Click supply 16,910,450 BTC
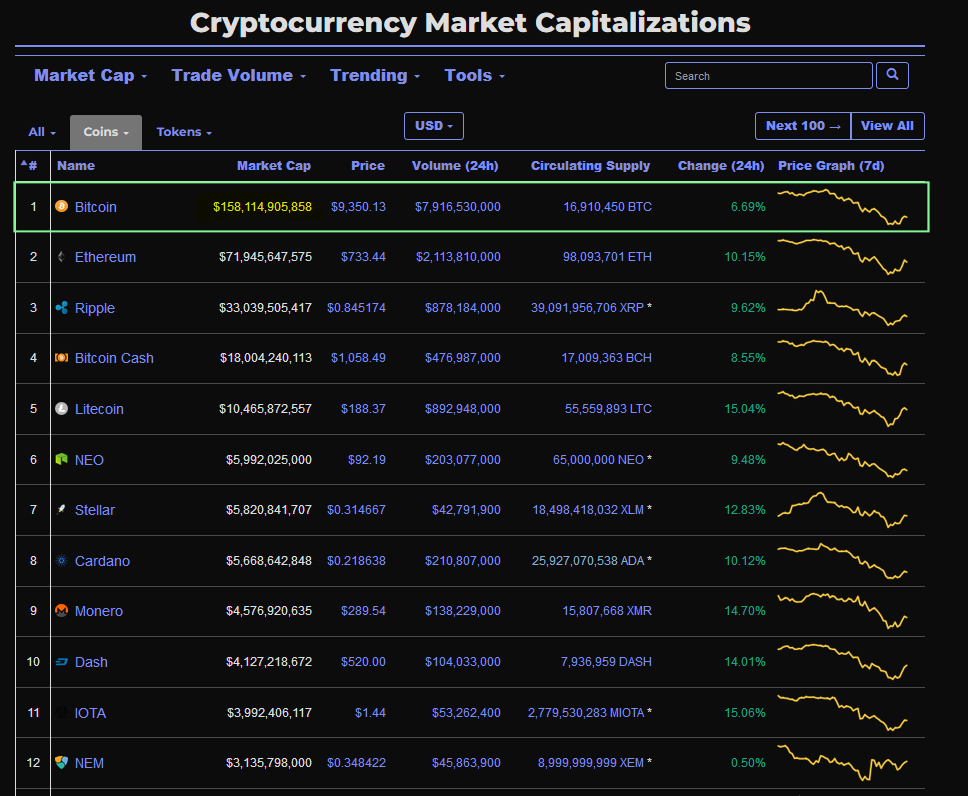This screenshot has height=796, width=968. 607,207
